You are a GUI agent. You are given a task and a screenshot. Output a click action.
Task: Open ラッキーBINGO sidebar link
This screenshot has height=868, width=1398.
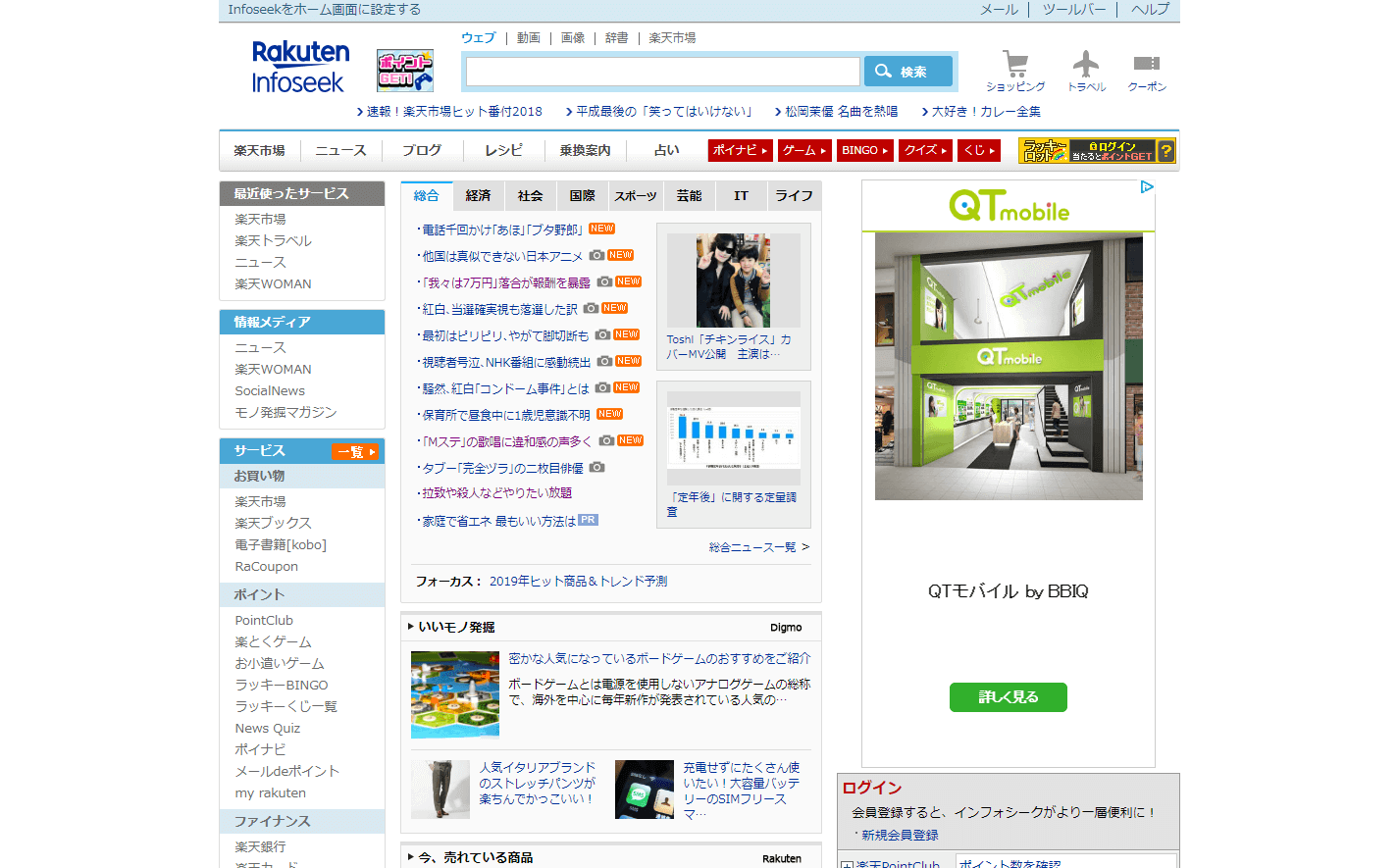(282, 686)
